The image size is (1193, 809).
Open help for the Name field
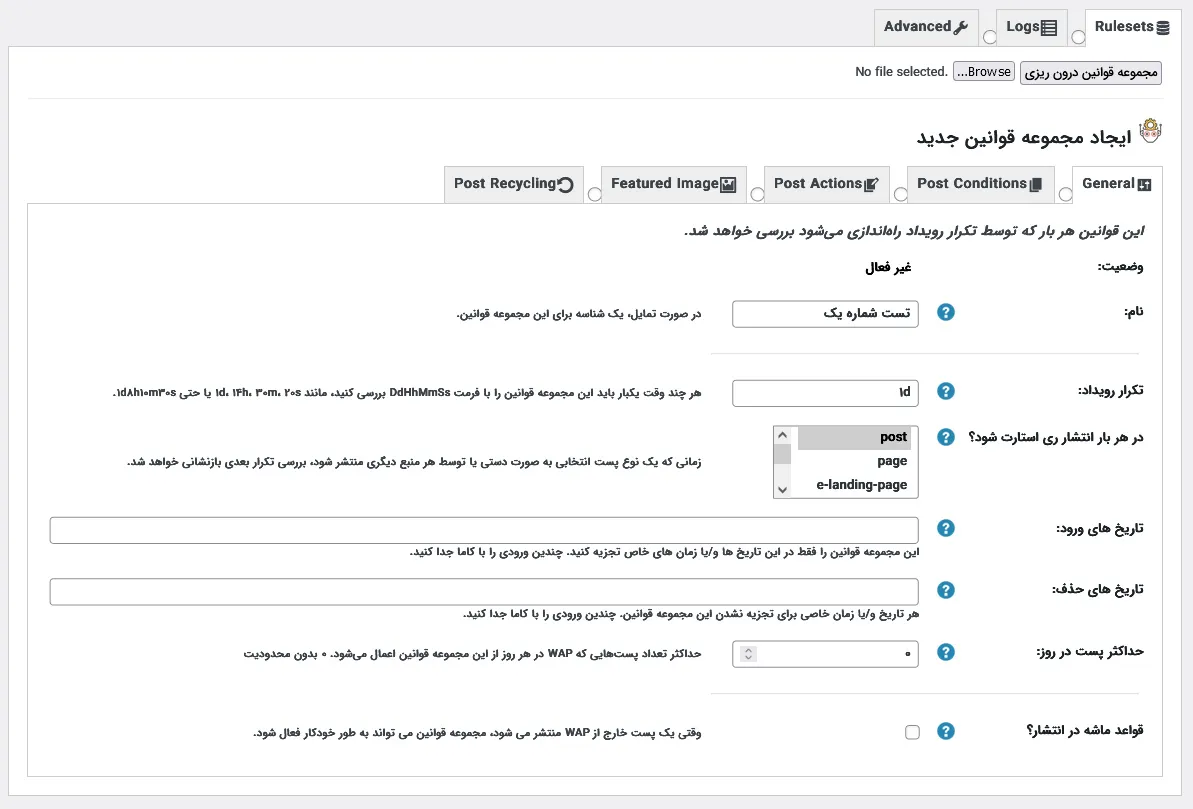pos(946,313)
